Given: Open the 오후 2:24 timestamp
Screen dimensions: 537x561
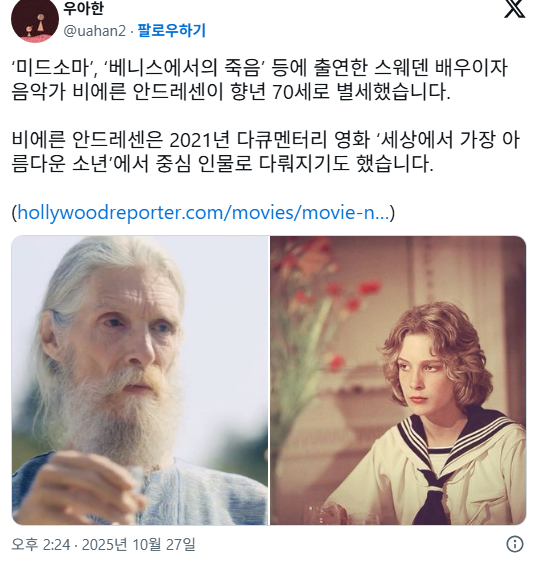Looking at the screenshot, I should tap(41, 545).
